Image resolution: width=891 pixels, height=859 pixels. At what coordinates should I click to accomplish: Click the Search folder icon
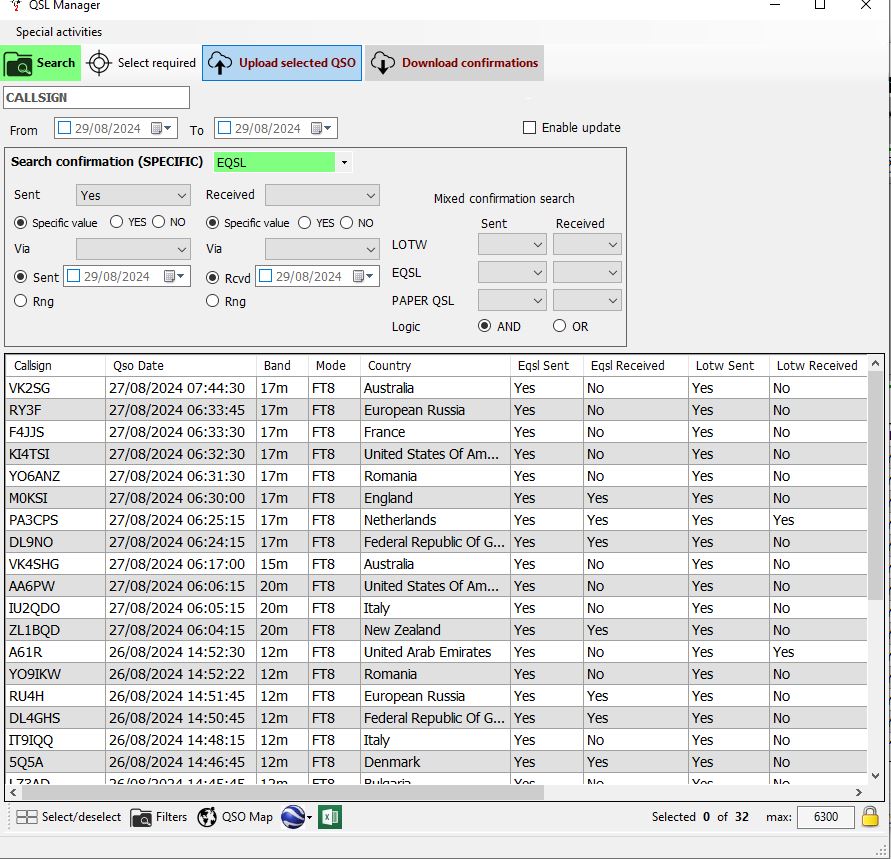(x=18, y=64)
